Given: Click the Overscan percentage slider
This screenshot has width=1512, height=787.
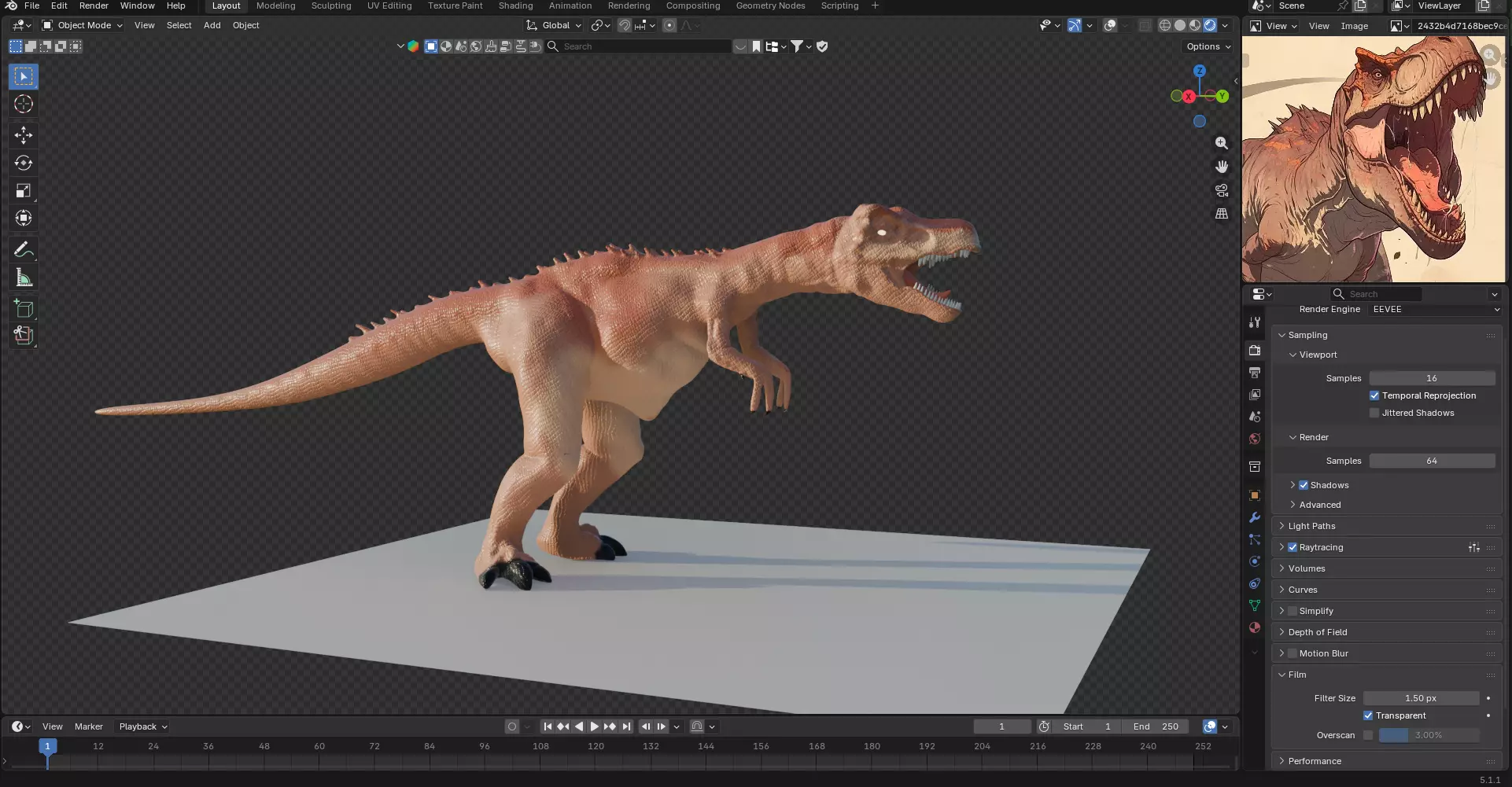Looking at the screenshot, I should (1429, 735).
